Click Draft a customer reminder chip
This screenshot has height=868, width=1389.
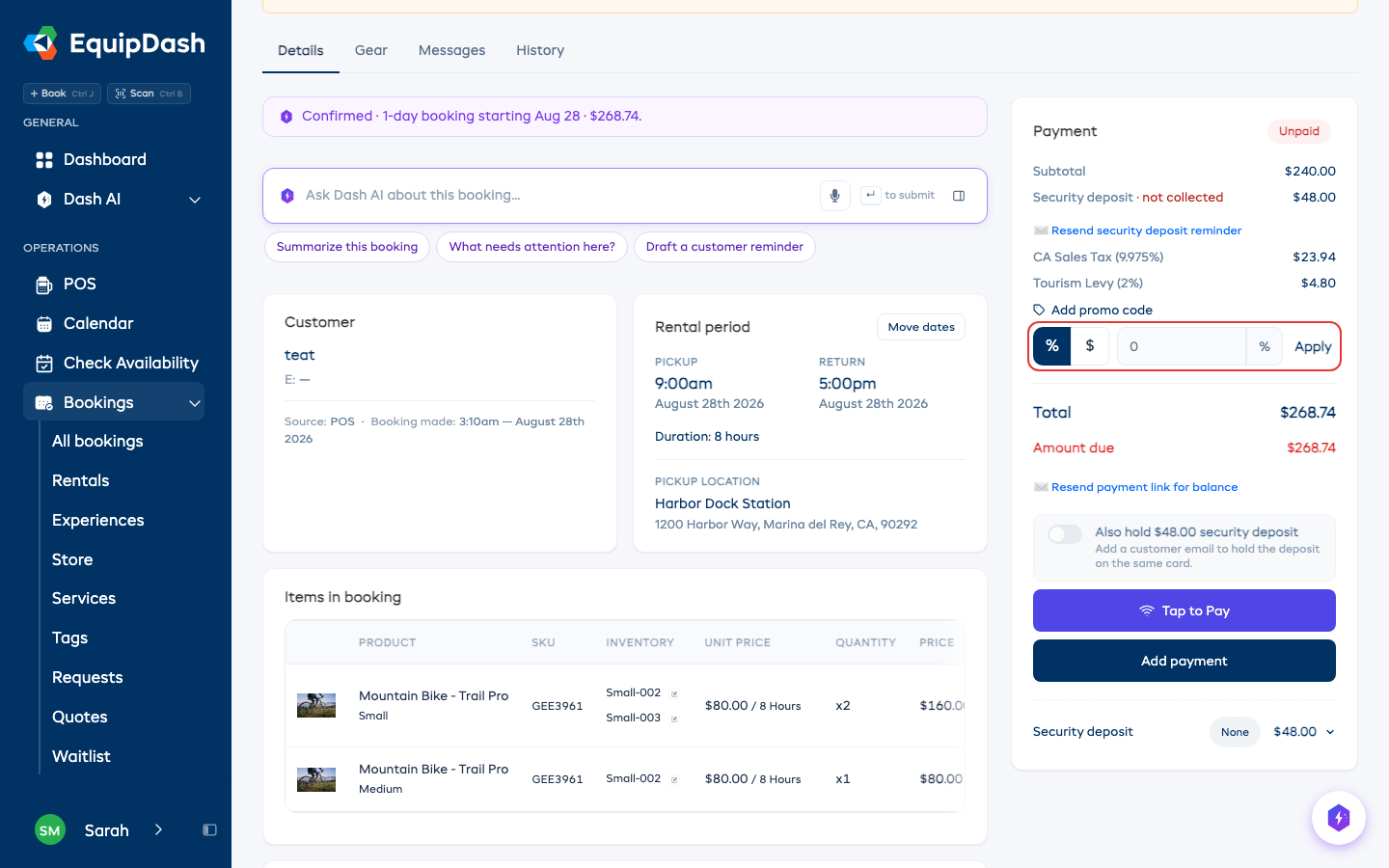click(724, 247)
